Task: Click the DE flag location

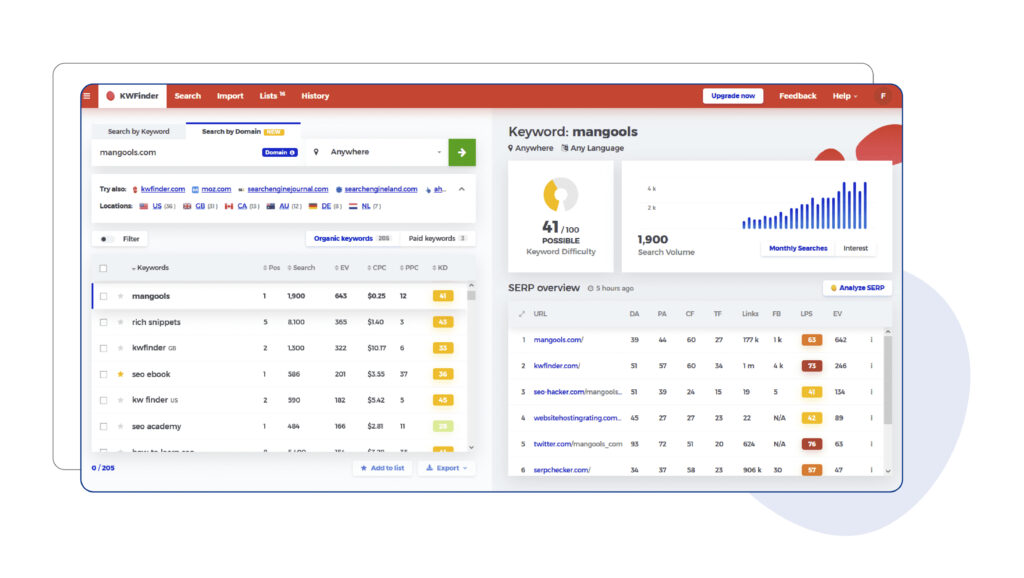Action: click(x=313, y=206)
